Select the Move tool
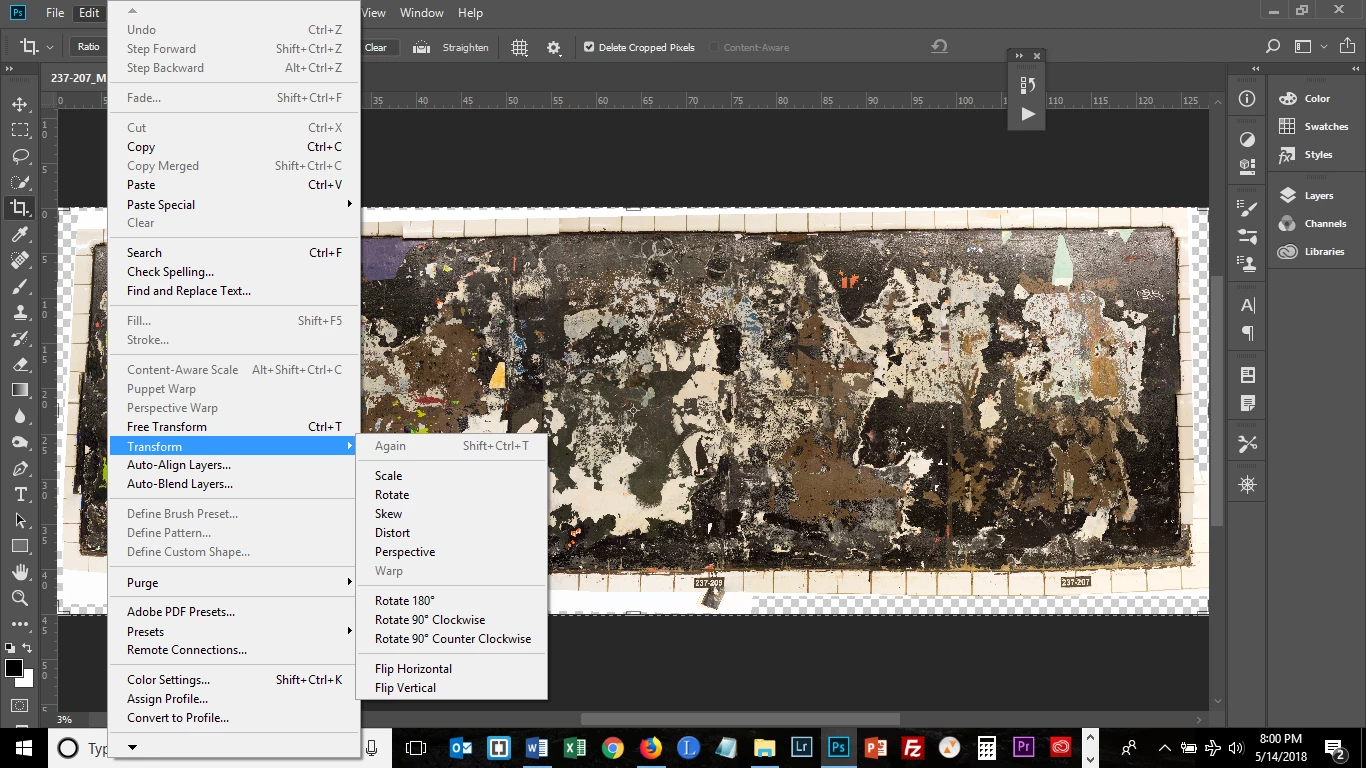The image size is (1366, 768). [20, 104]
